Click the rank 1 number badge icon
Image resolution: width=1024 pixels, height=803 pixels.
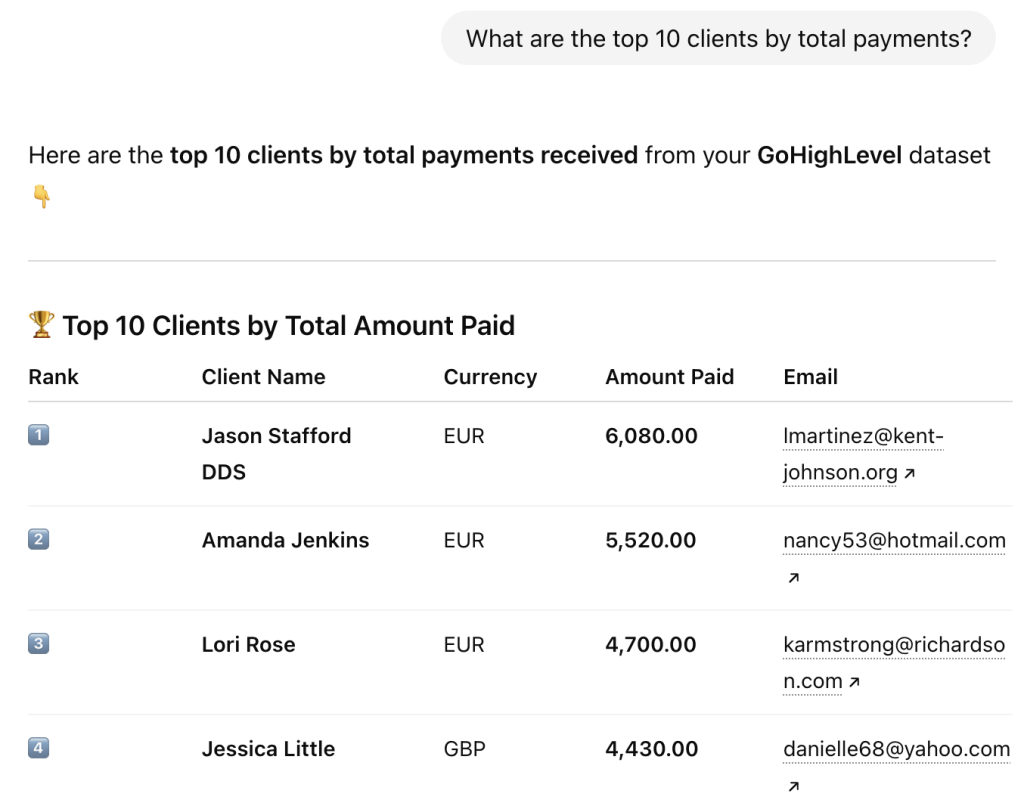point(39,436)
